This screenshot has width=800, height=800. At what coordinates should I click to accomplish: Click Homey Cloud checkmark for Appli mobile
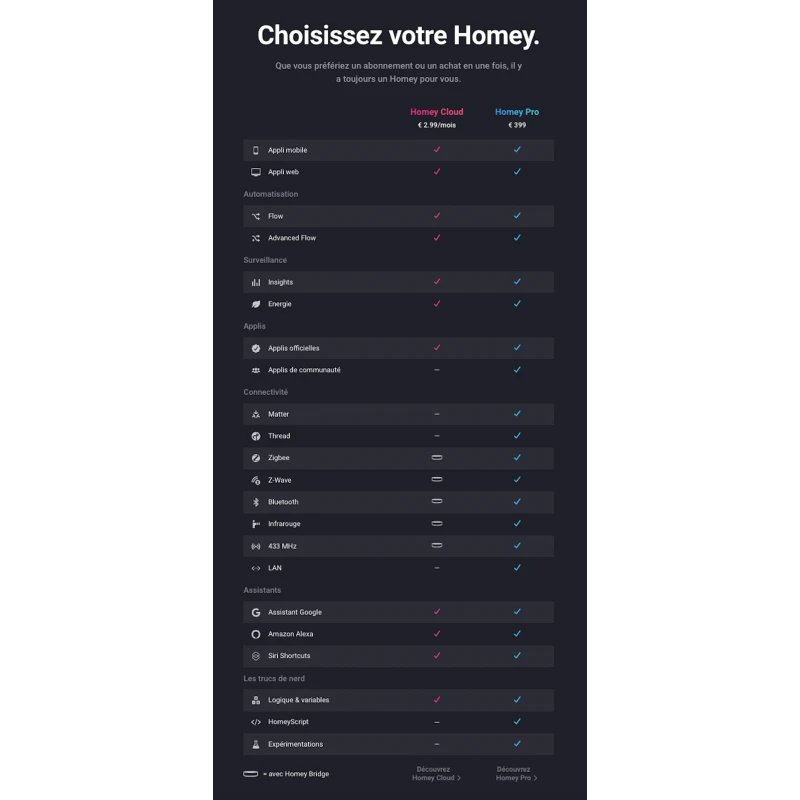coord(437,150)
